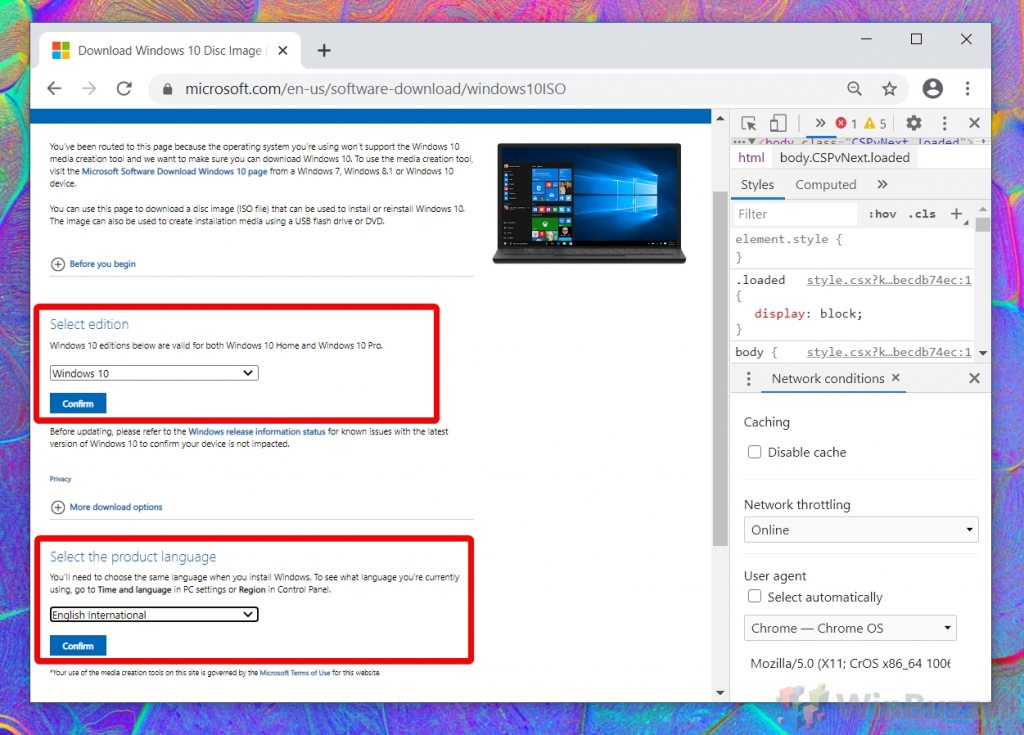The width and height of the screenshot is (1024, 735).
Task: Click the reload page icon
Action: coord(124,88)
